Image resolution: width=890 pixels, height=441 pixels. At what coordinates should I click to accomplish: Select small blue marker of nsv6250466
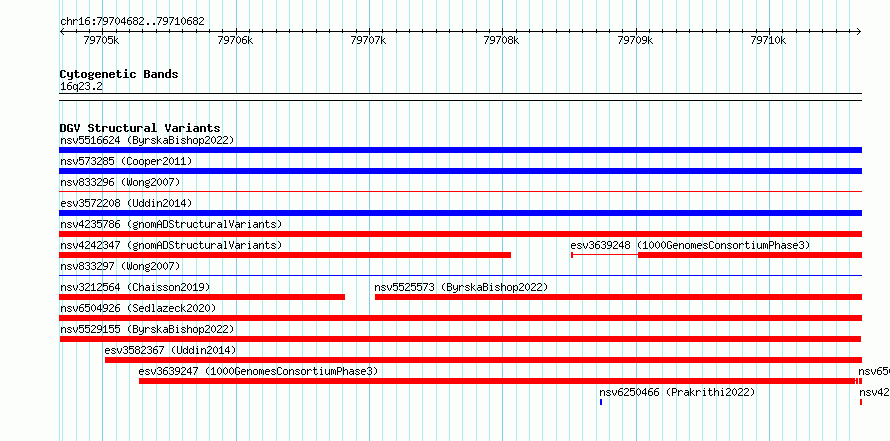601,402
